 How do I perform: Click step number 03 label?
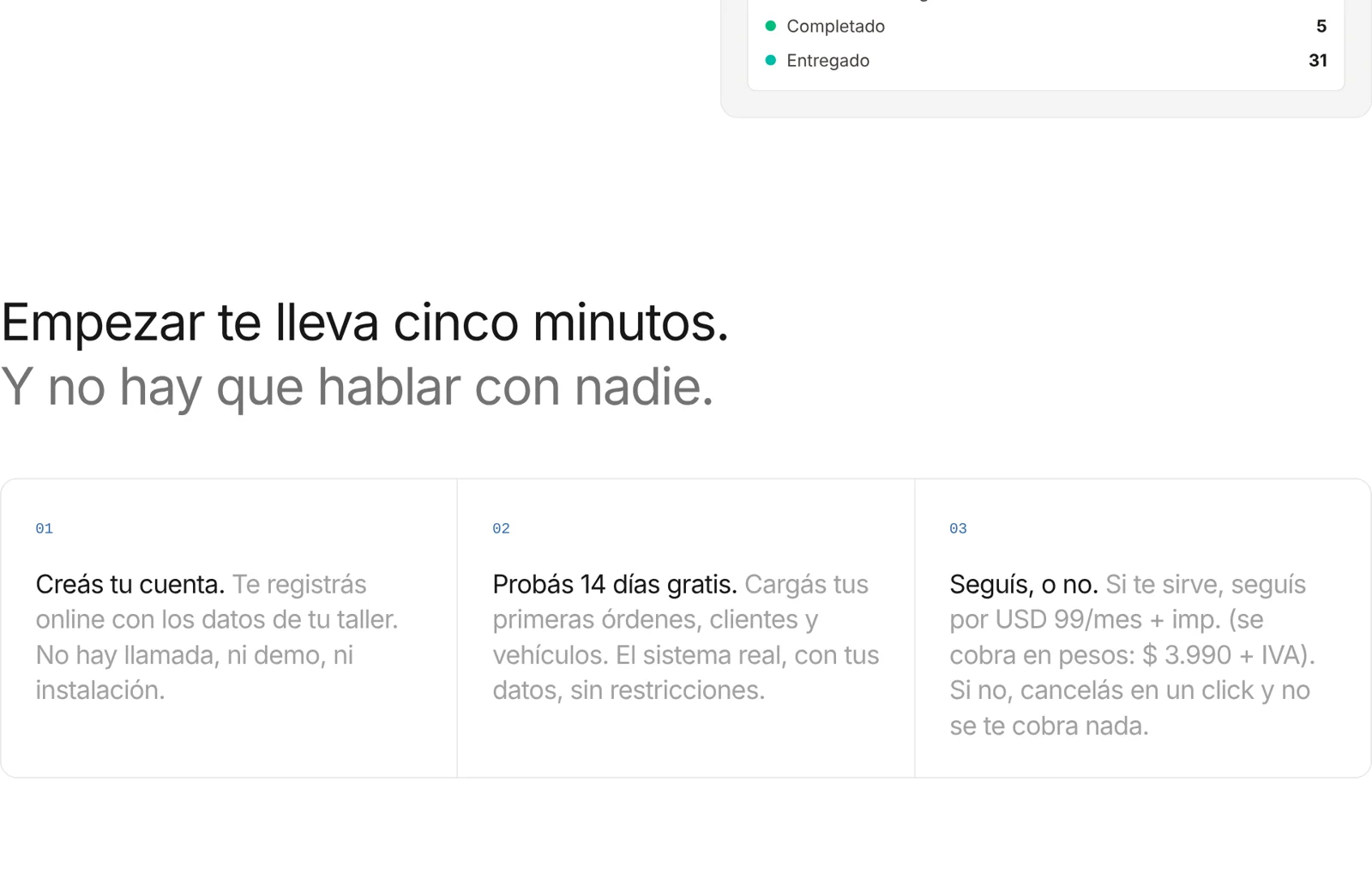pyautogui.click(x=958, y=528)
